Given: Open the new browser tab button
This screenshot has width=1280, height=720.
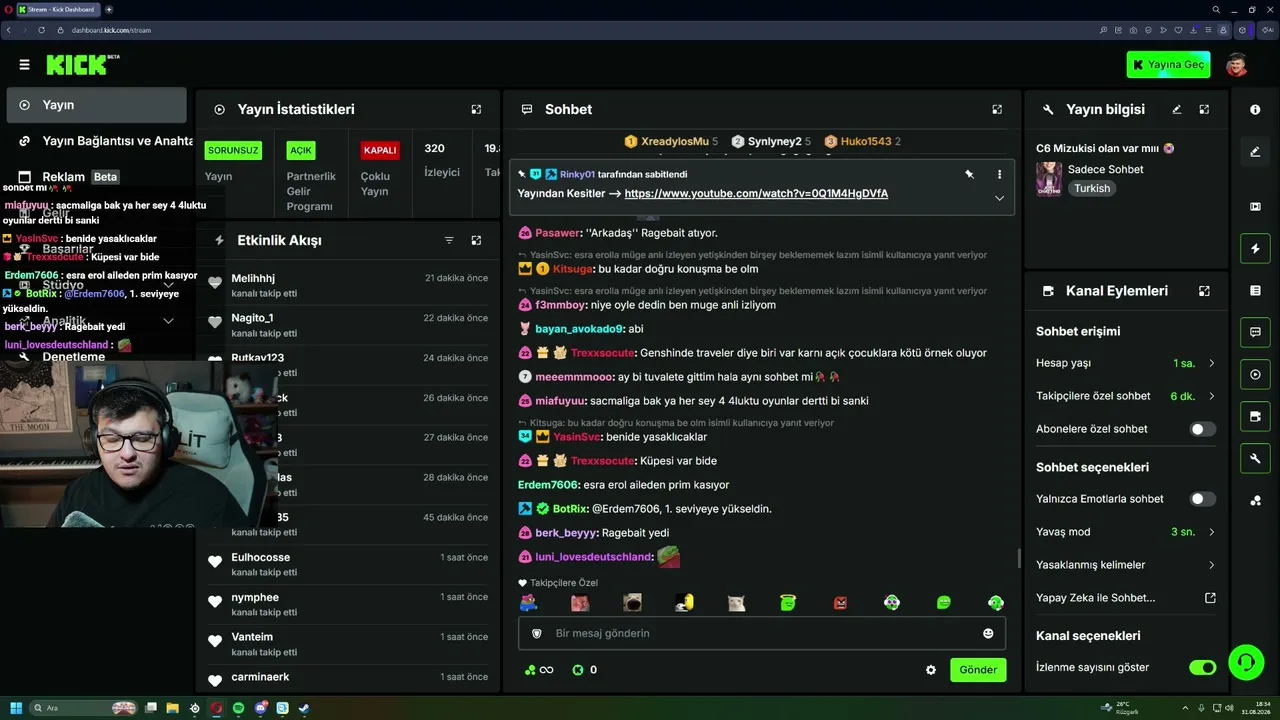Looking at the screenshot, I should coord(109,9).
